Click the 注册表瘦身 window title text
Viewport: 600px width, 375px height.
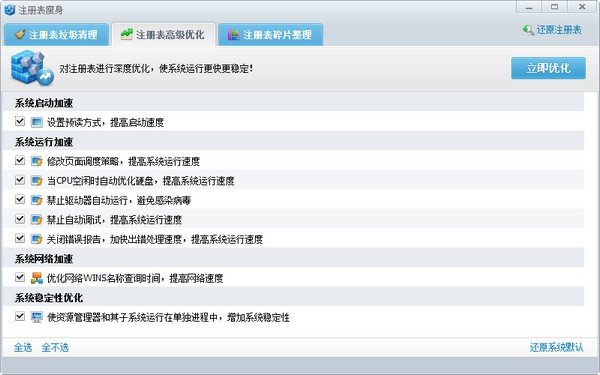[x=41, y=10]
